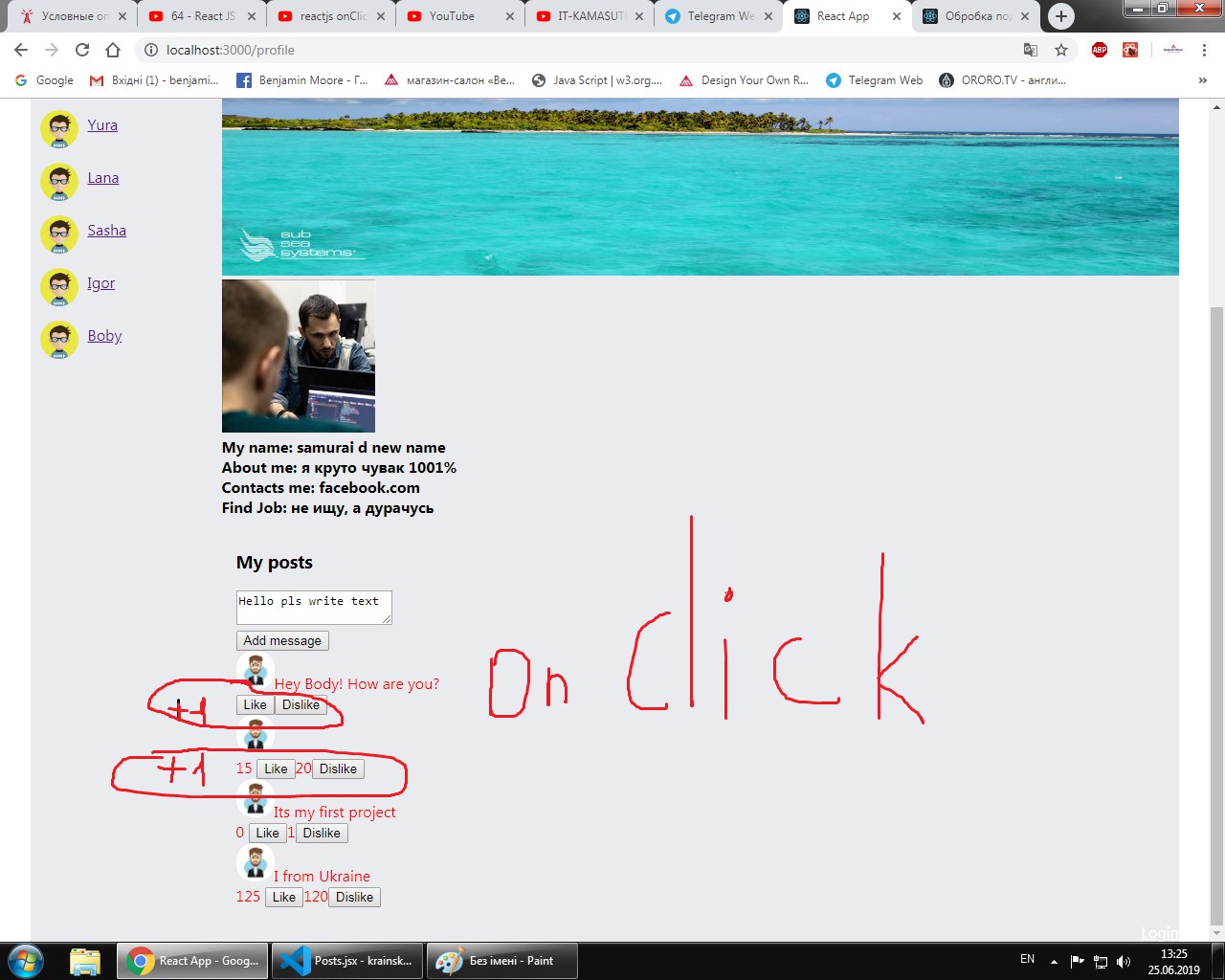Reload the localhost profile page
This screenshot has height=980, width=1225.
(82, 50)
